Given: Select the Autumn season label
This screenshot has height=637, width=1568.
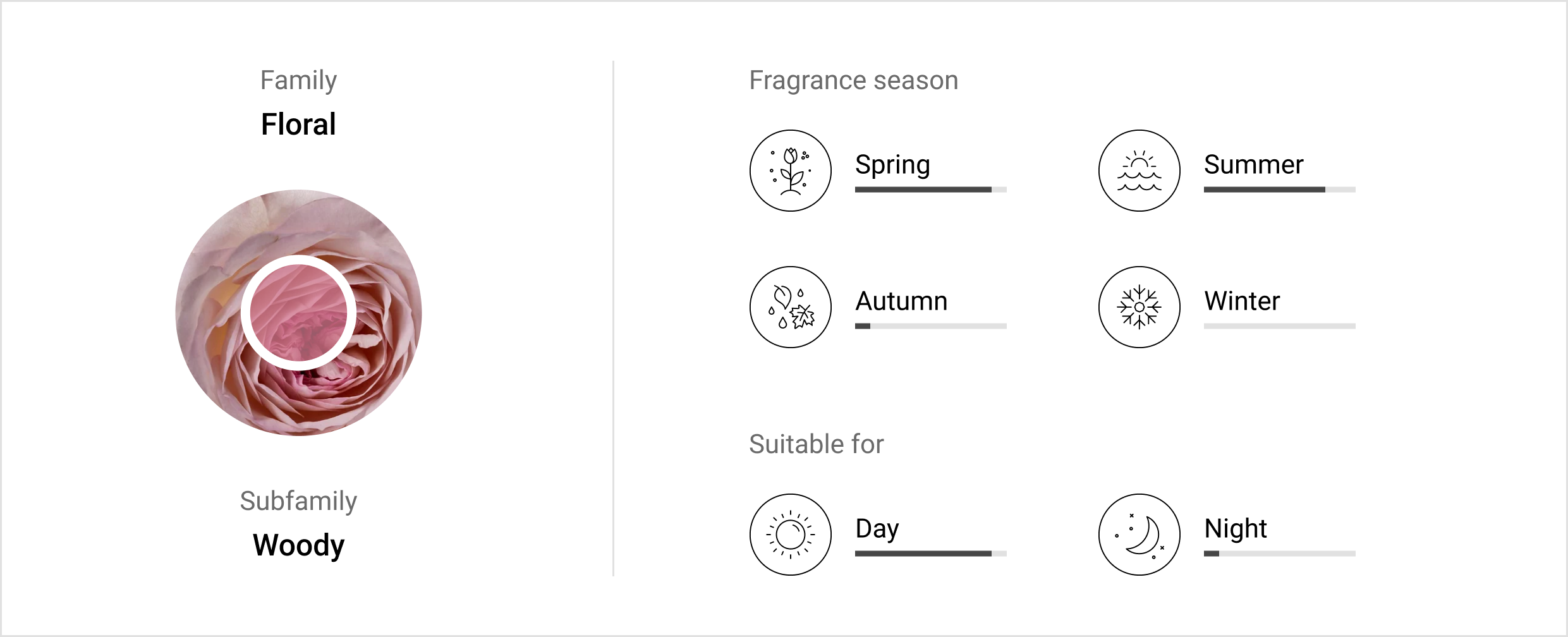Looking at the screenshot, I should [901, 301].
